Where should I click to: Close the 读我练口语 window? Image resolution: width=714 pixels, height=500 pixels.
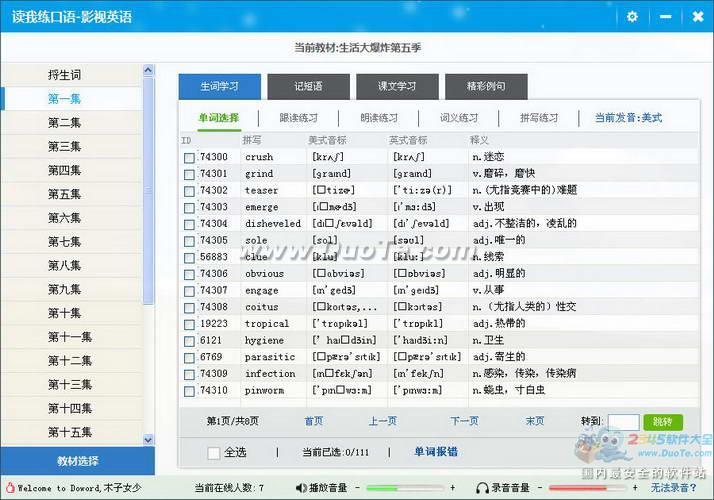coord(698,17)
